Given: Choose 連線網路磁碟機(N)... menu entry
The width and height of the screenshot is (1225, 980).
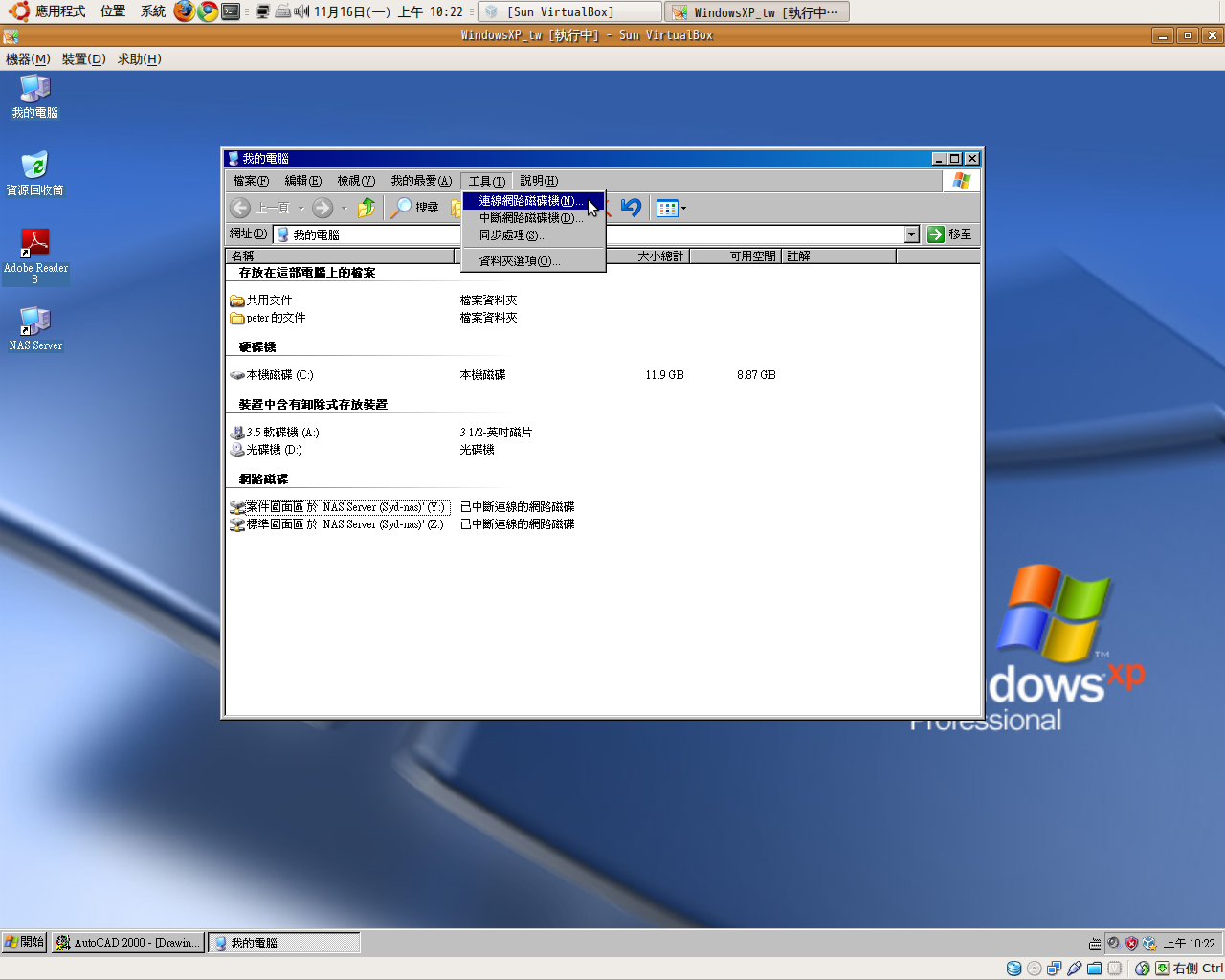Looking at the screenshot, I should click(533, 201).
